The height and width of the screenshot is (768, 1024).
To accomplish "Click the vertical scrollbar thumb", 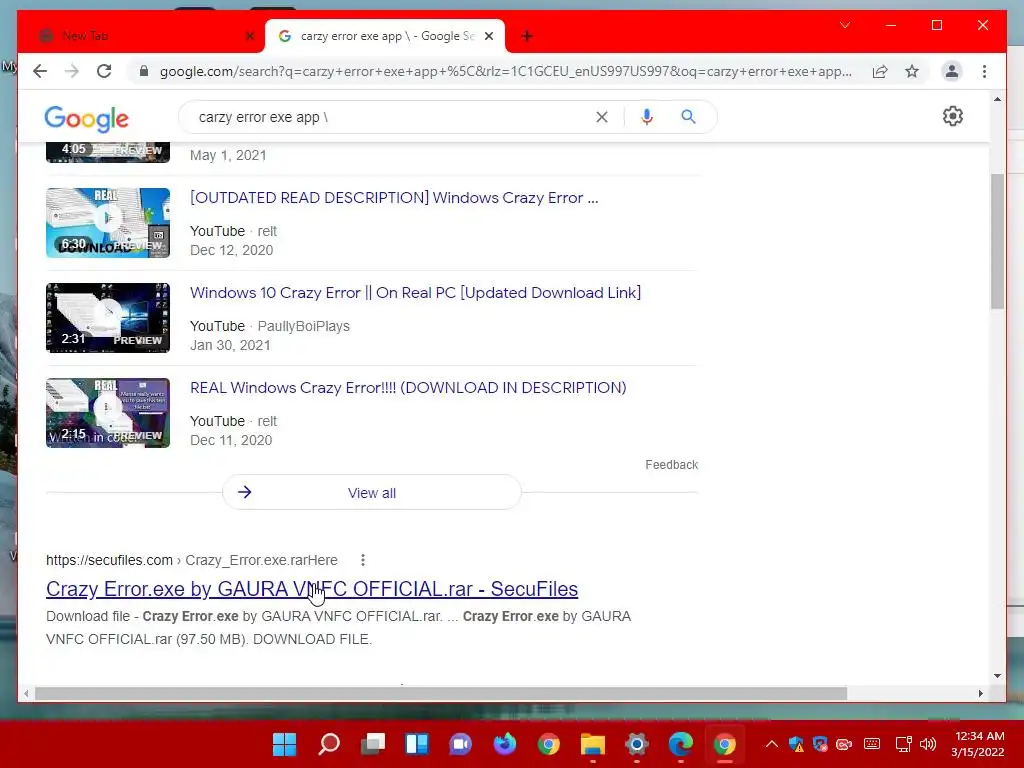I will 997,241.
